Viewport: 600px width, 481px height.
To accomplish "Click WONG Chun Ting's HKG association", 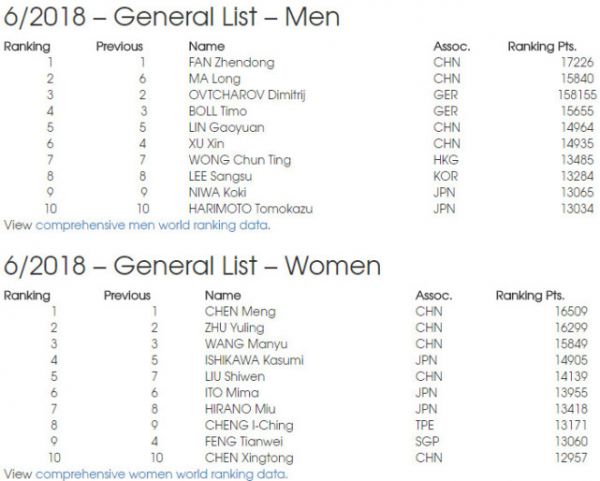I will [x=446, y=160].
